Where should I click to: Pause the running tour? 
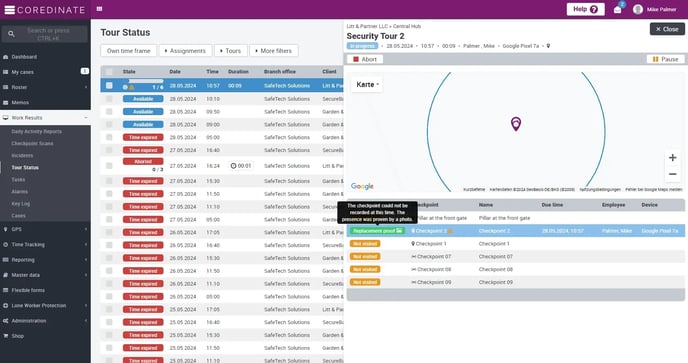tap(665, 59)
